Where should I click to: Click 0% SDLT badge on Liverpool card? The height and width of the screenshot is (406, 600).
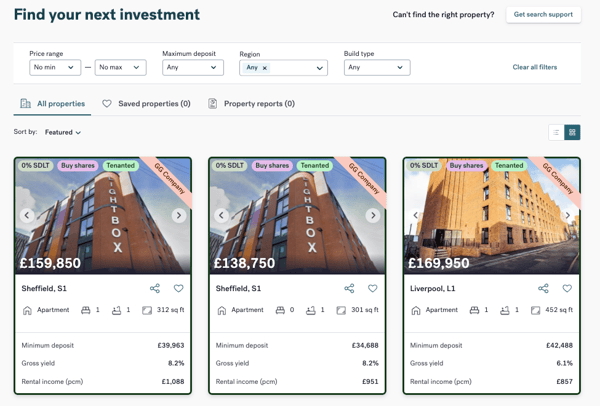pyautogui.click(x=424, y=166)
